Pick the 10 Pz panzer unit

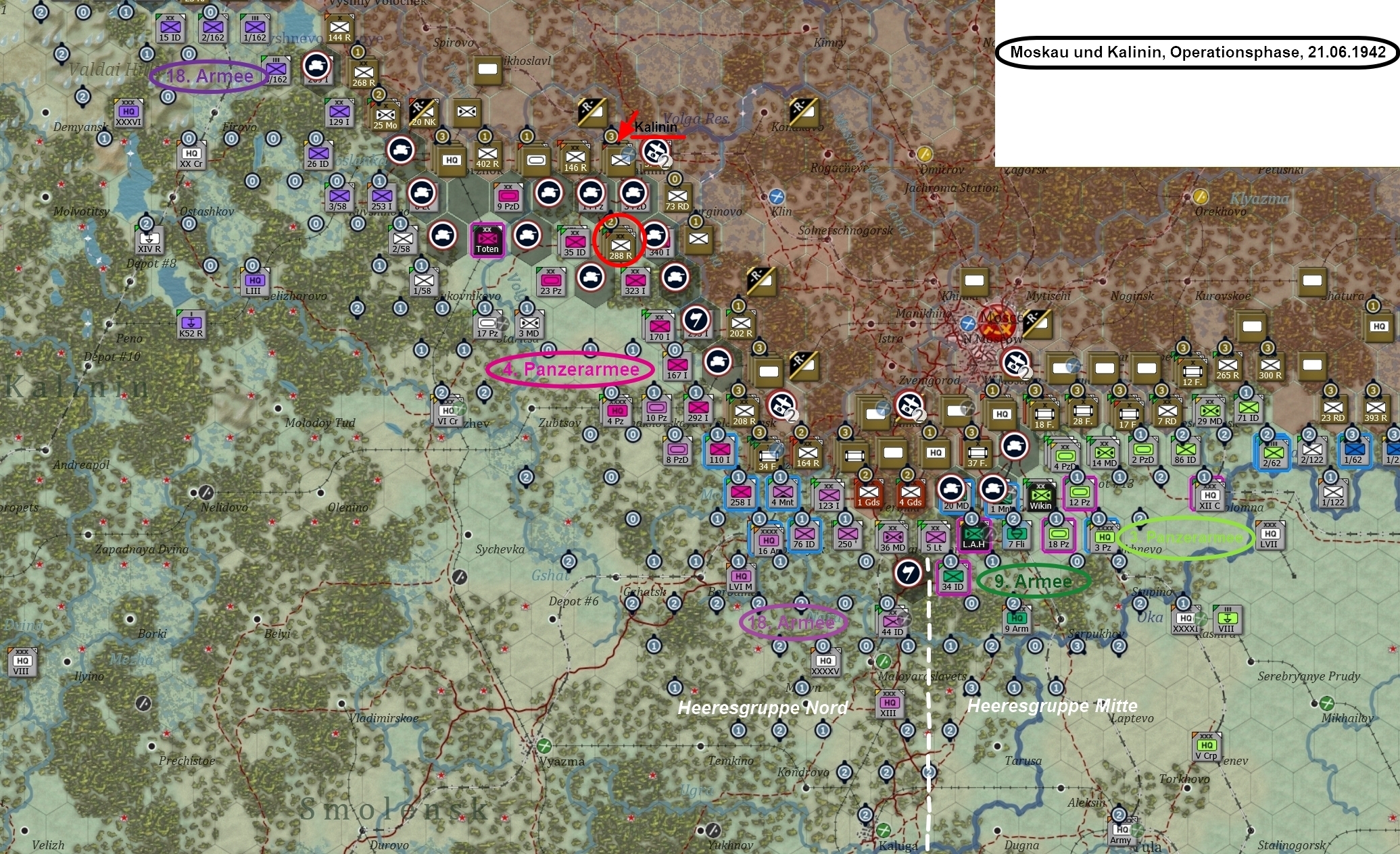click(656, 409)
